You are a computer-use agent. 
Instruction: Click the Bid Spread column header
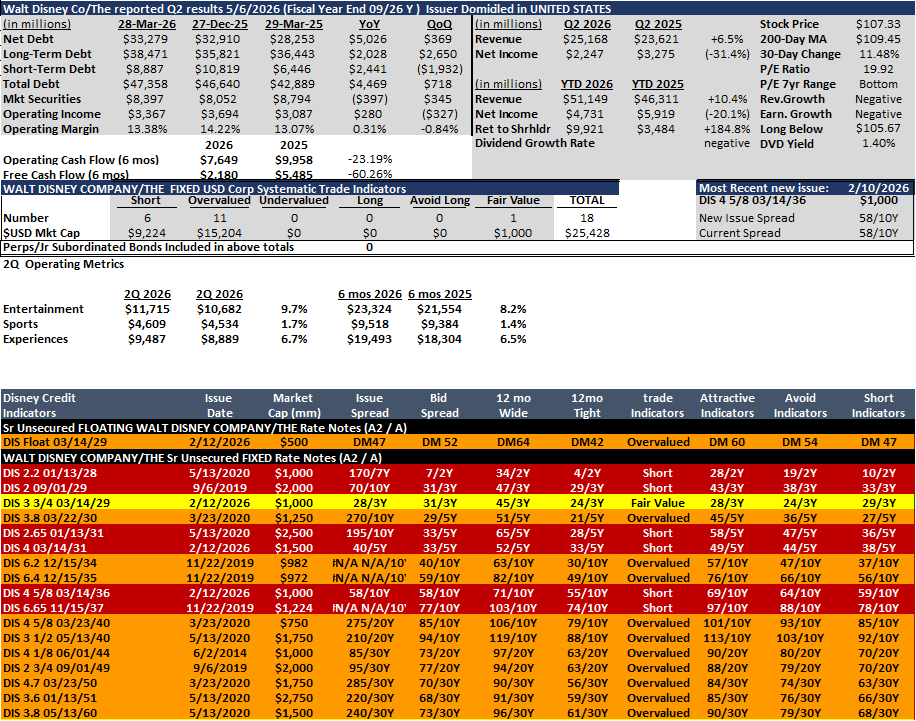coord(439,405)
